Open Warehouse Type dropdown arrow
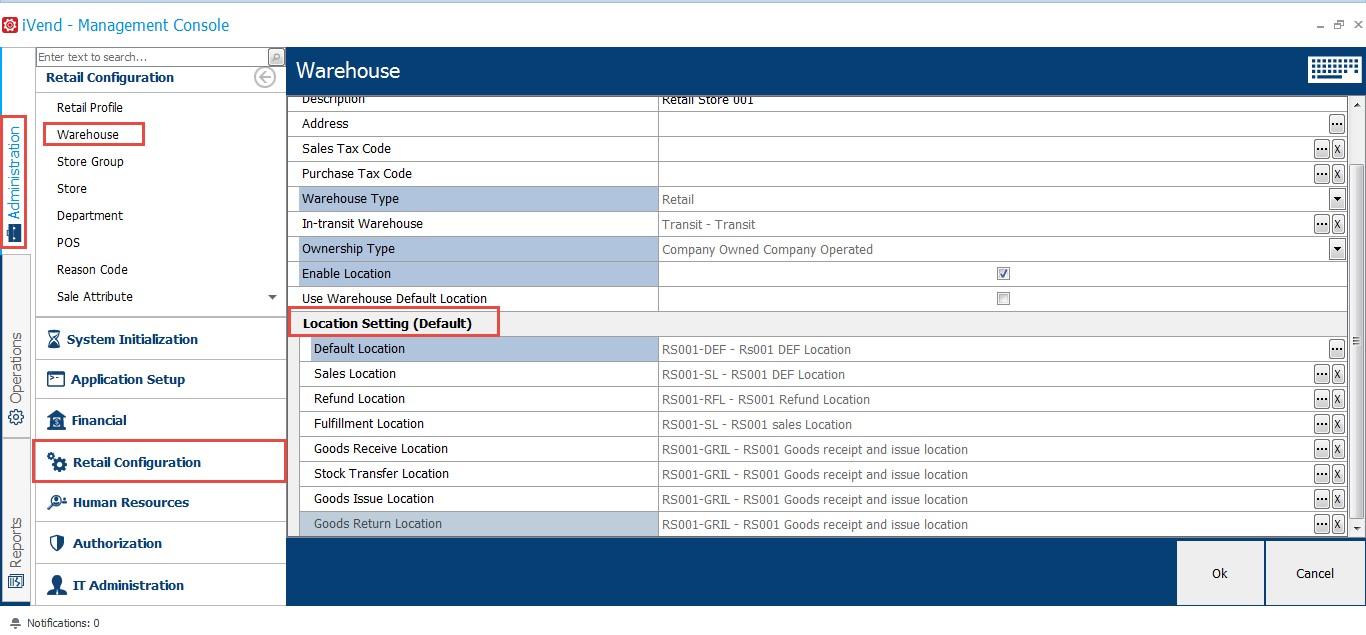This screenshot has height=635, width=1366. pyautogui.click(x=1337, y=199)
